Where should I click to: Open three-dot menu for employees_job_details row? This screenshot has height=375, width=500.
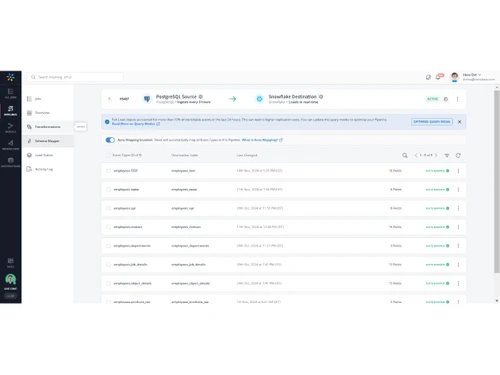(x=458, y=264)
